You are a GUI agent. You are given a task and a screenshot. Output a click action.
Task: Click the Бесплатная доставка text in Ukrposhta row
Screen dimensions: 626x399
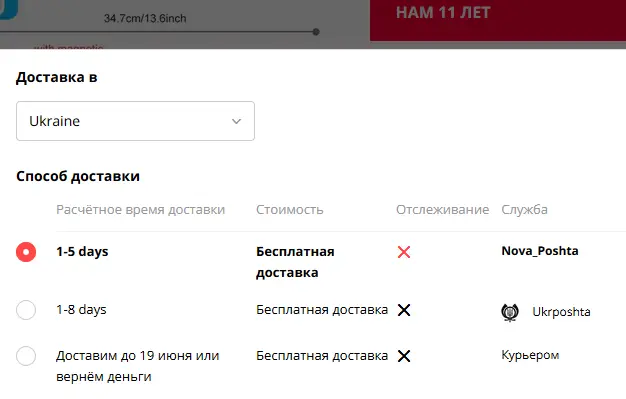pyautogui.click(x=322, y=310)
